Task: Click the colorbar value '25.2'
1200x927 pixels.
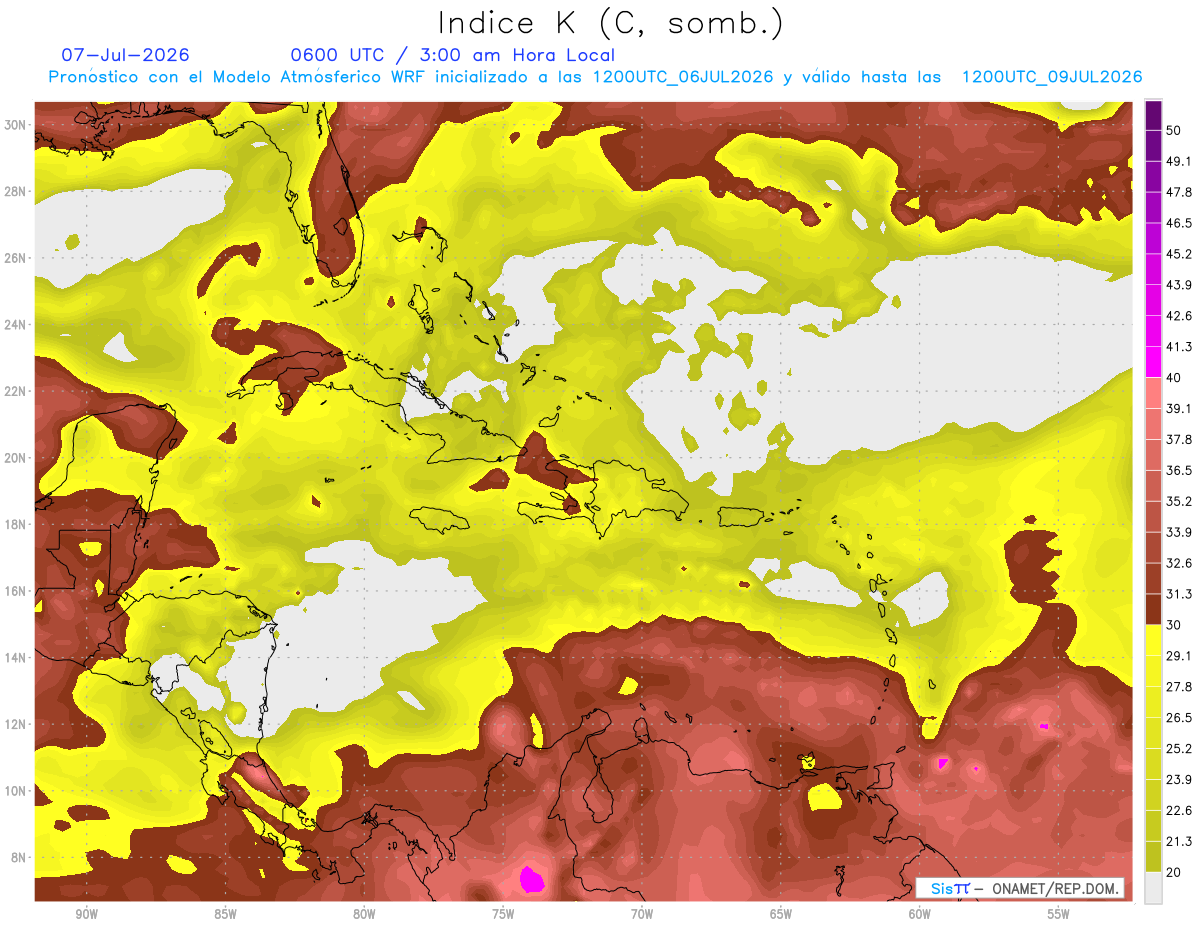Action: pos(1178,748)
